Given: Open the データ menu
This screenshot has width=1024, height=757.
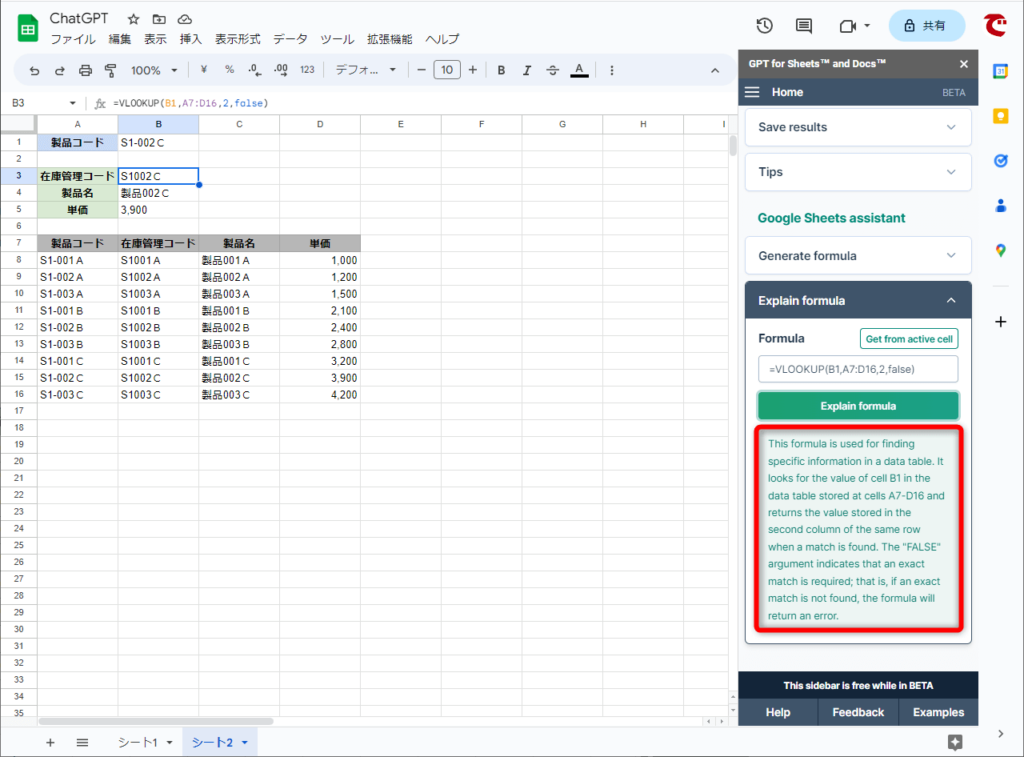Looking at the screenshot, I should tap(291, 39).
